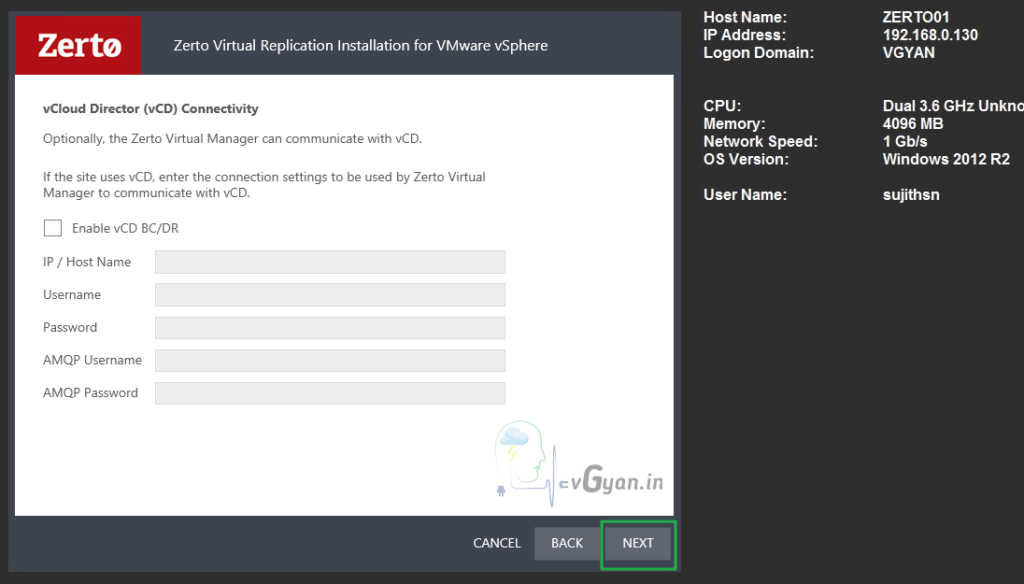Screen dimensions: 1024x584
Task: Click the Windows 2012 R2 OS version text
Action: (946, 158)
